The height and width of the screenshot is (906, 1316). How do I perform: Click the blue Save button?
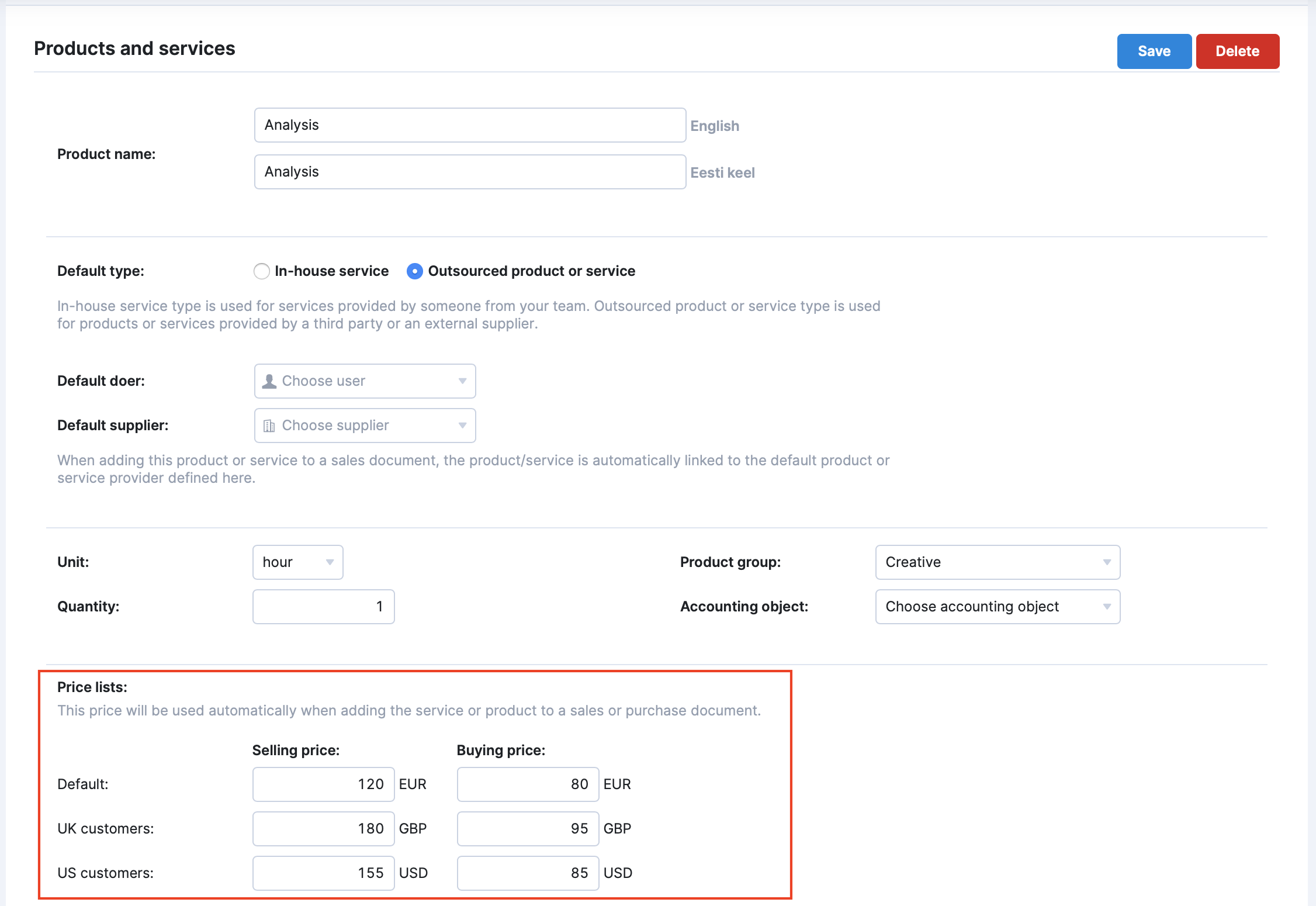tap(1154, 51)
